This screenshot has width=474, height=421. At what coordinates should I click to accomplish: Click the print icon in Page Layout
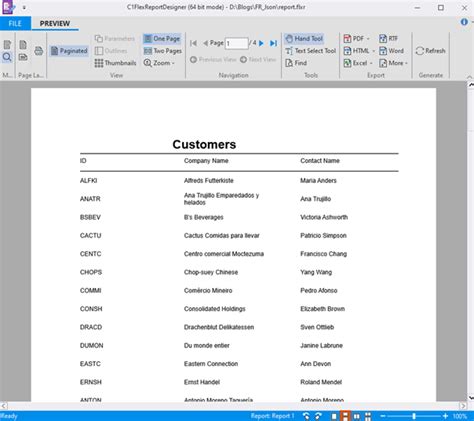39,51
